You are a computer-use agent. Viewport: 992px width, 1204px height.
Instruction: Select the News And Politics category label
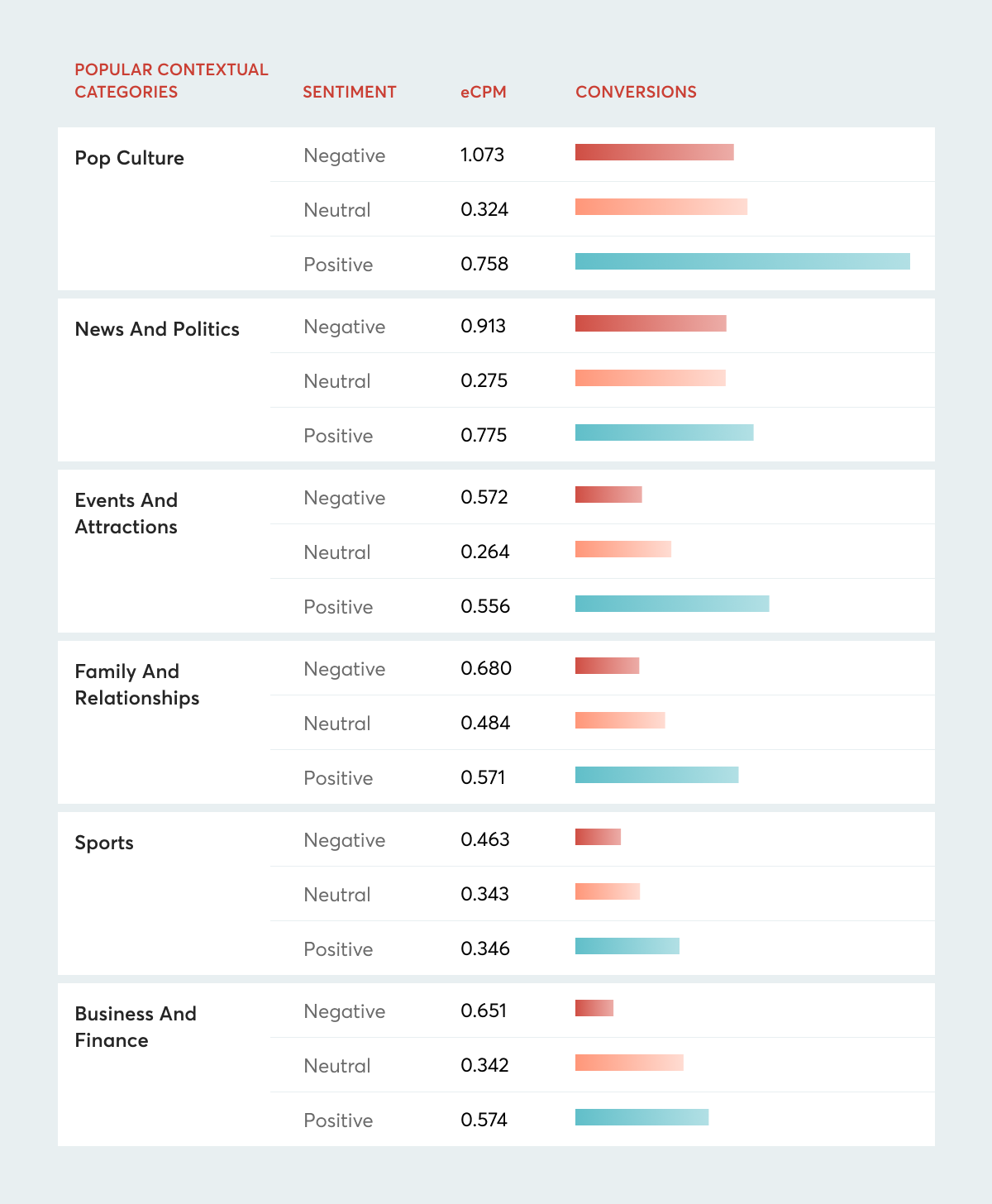pos(157,329)
